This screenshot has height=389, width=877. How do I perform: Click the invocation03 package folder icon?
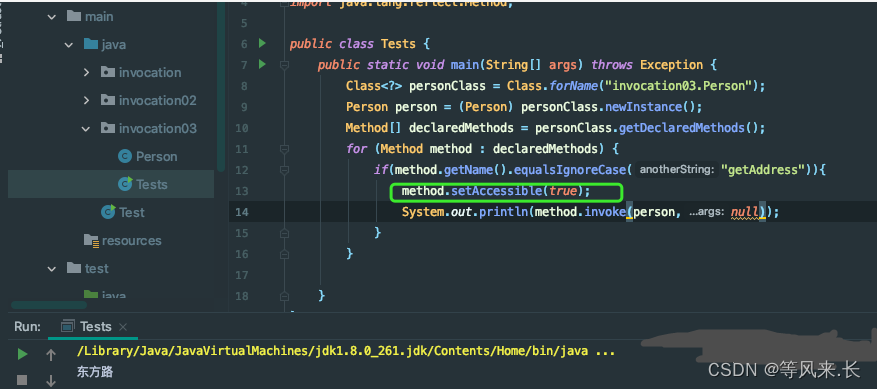(x=108, y=128)
